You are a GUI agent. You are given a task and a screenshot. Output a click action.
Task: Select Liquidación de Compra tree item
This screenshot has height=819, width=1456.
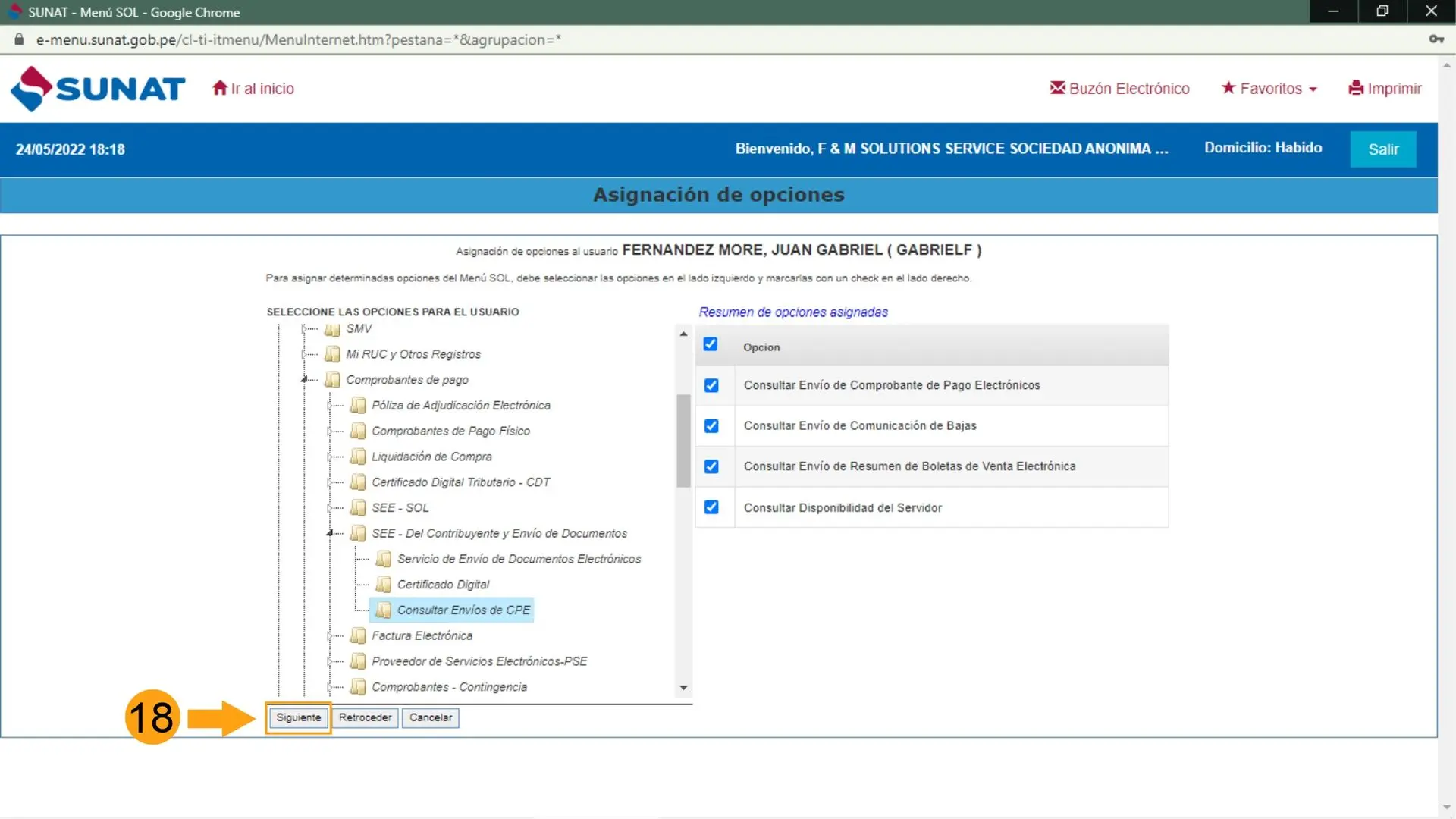click(431, 457)
